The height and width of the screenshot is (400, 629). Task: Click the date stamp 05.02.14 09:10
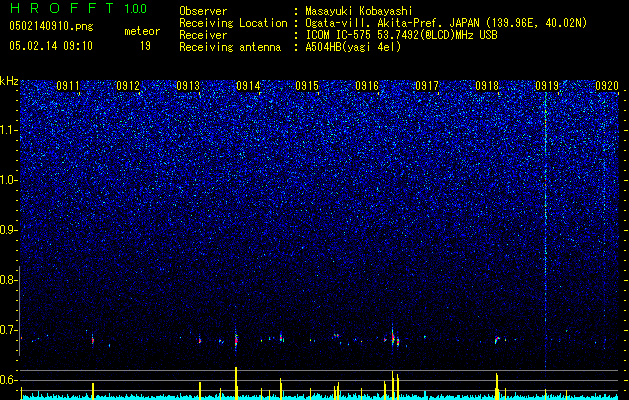[x=51, y=46]
